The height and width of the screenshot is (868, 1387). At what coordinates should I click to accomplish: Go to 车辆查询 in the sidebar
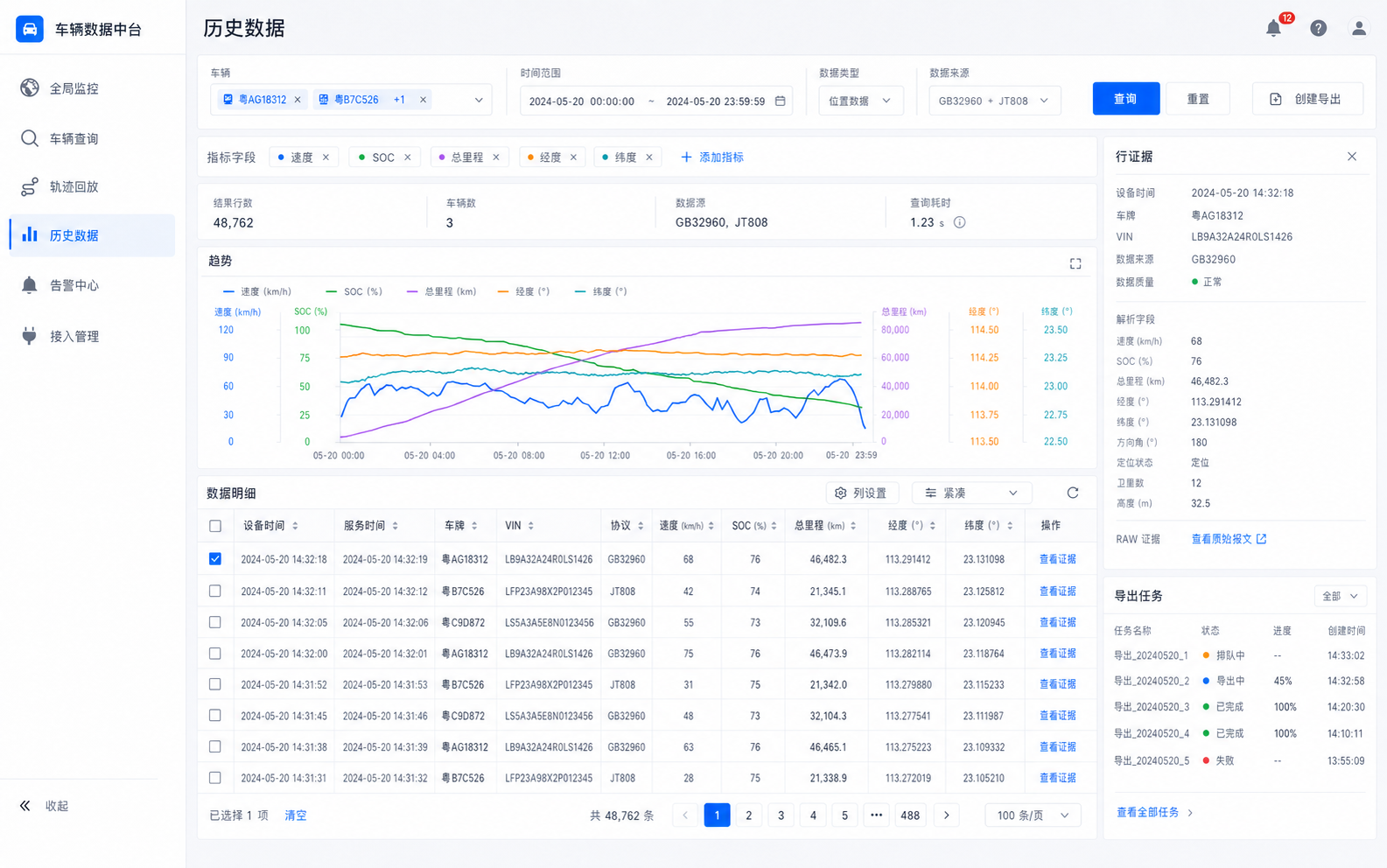tap(92, 138)
